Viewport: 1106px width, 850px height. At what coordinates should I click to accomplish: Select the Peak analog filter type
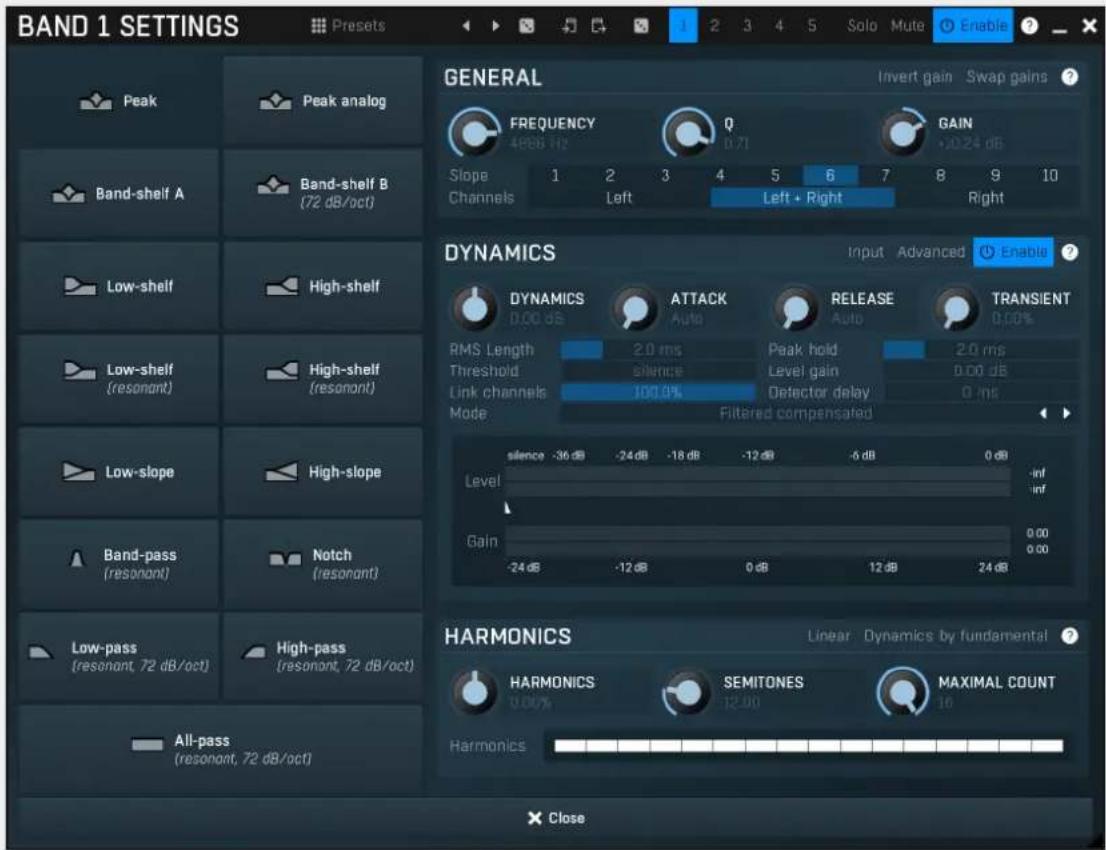(x=323, y=101)
